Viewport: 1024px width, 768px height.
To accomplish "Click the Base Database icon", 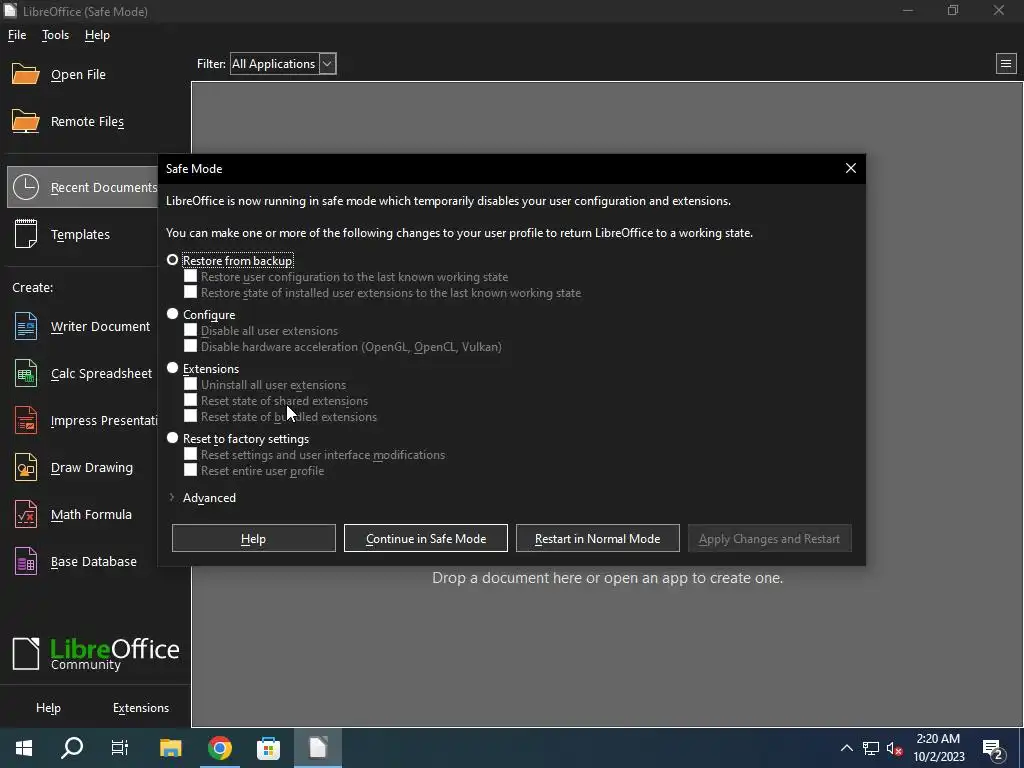I will point(25,562).
